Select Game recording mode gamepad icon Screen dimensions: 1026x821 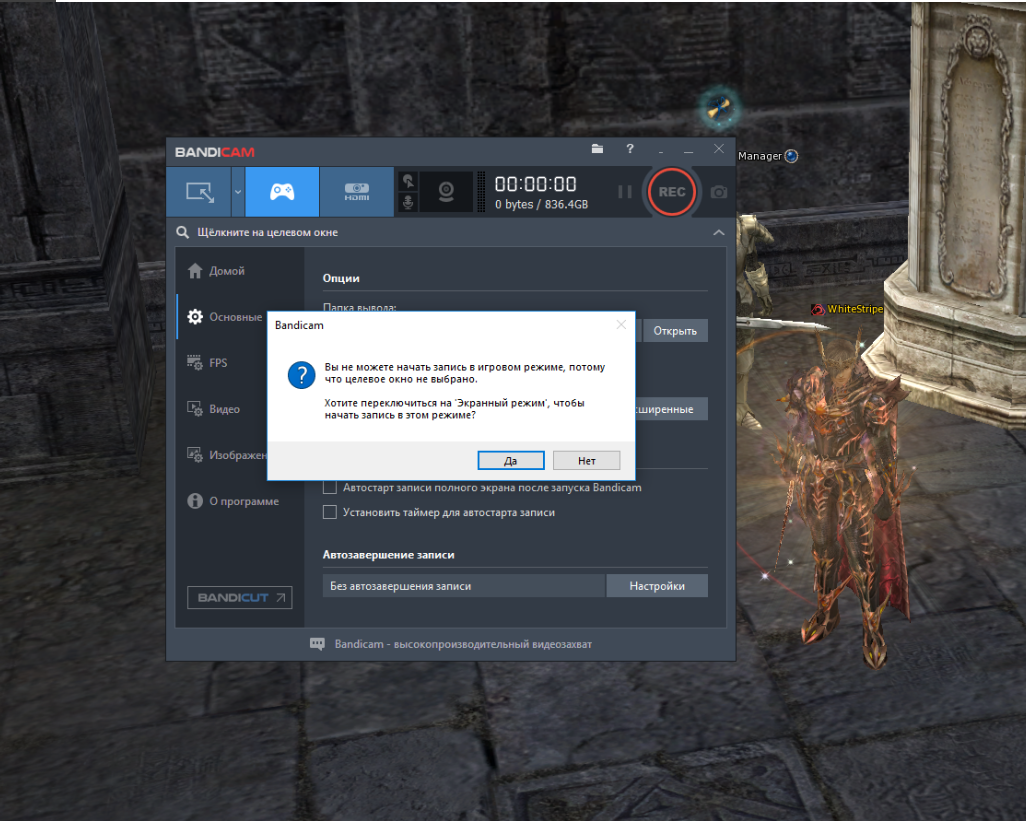pyautogui.click(x=282, y=191)
